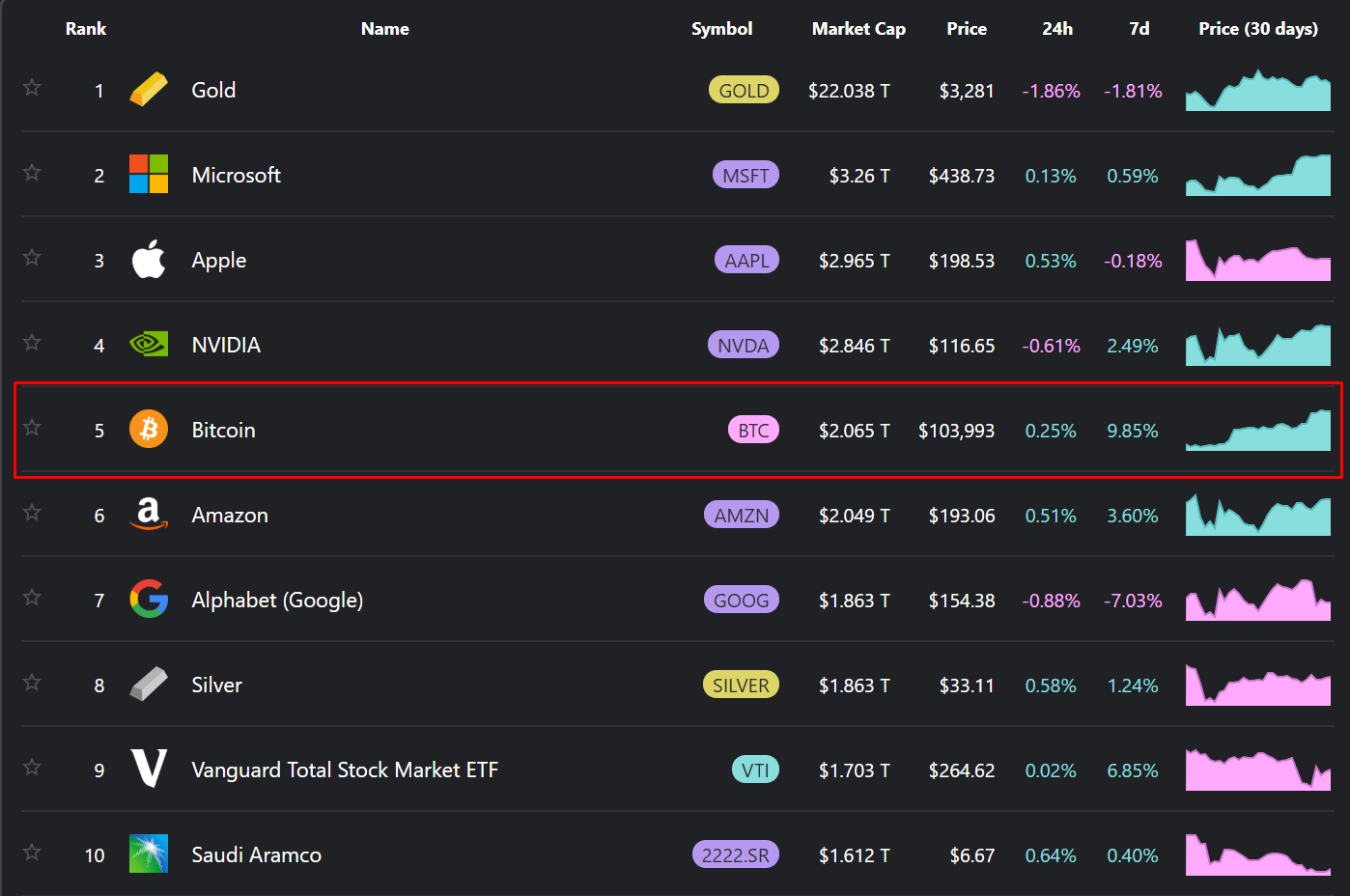Open Gold's 30-day price chart
The image size is (1350, 896).
pos(1258,90)
